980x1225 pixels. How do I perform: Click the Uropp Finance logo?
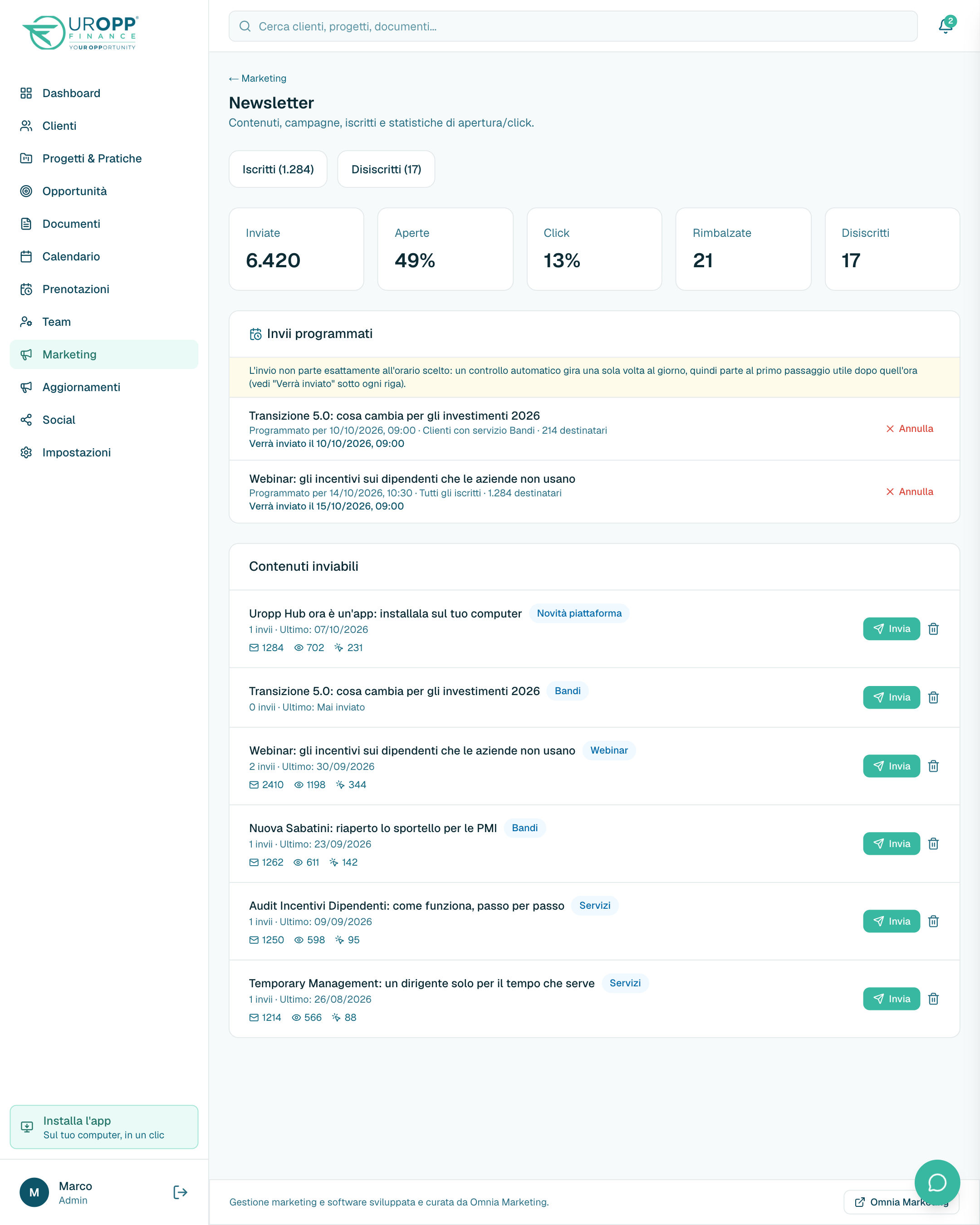80,32
